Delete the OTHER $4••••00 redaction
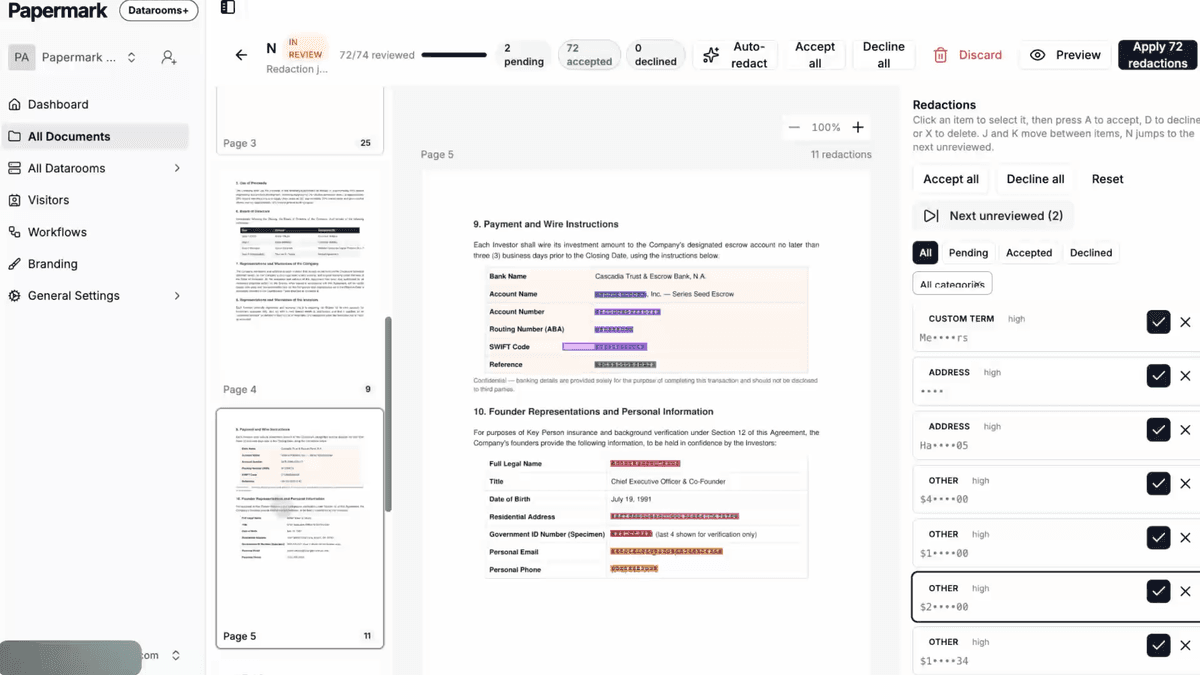Screen dimensions: 1200x675 (1186, 484)
